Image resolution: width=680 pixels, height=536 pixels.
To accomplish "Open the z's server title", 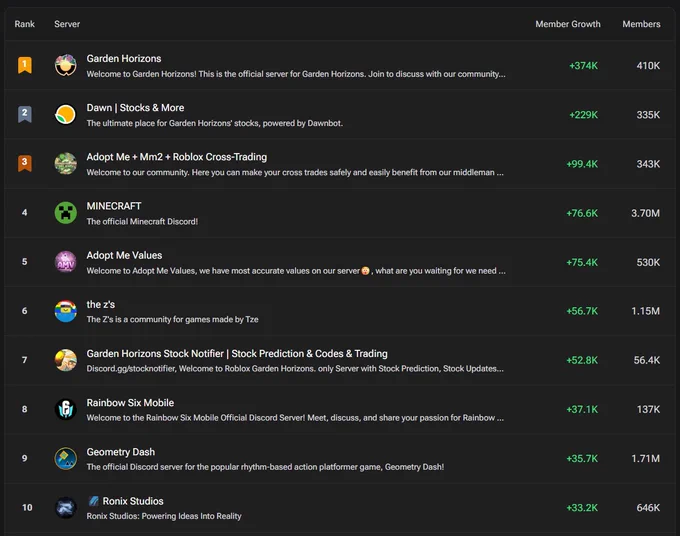I will click(x=101, y=304).
